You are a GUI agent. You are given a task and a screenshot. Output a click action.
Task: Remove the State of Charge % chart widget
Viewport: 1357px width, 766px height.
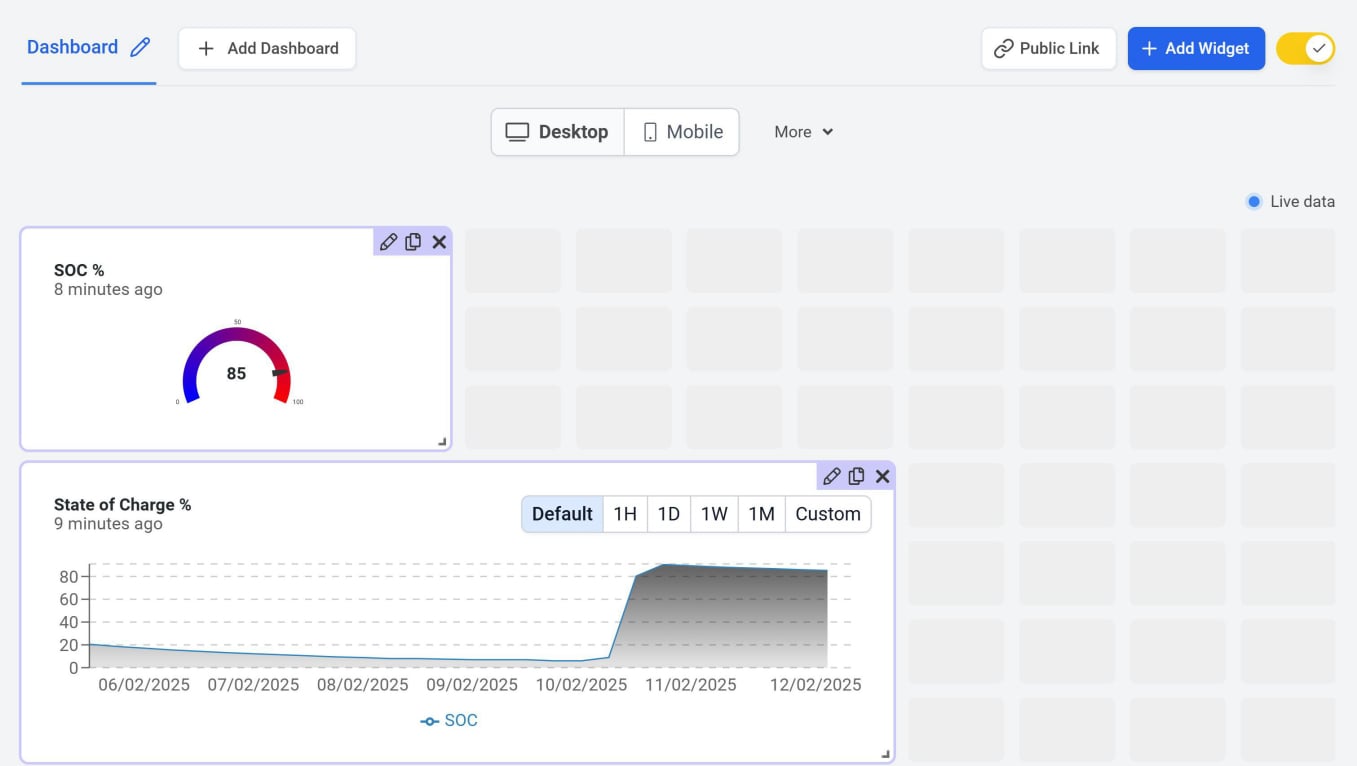[x=882, y=477]
